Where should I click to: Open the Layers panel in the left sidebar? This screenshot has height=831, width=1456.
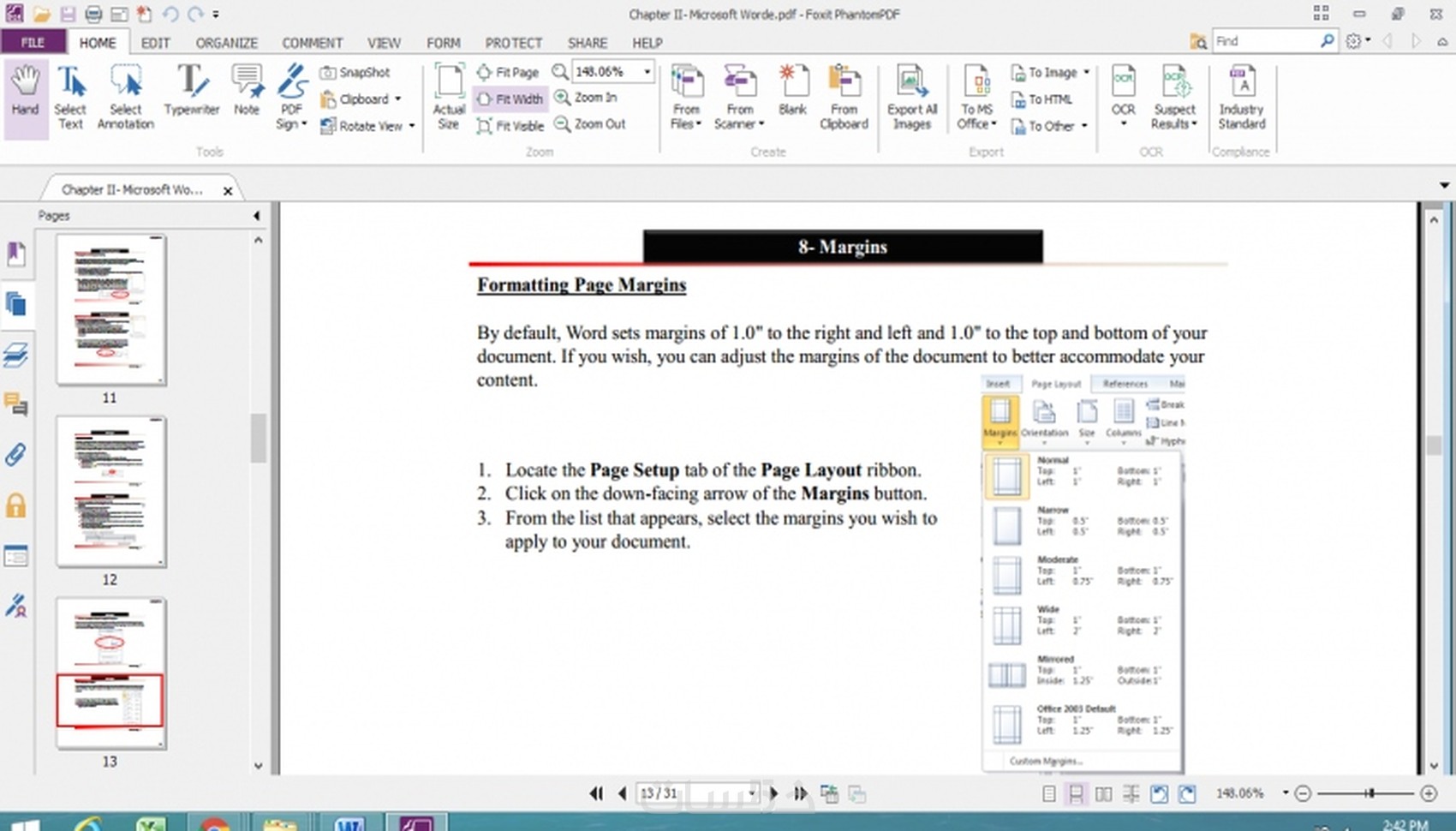point(15,354)
